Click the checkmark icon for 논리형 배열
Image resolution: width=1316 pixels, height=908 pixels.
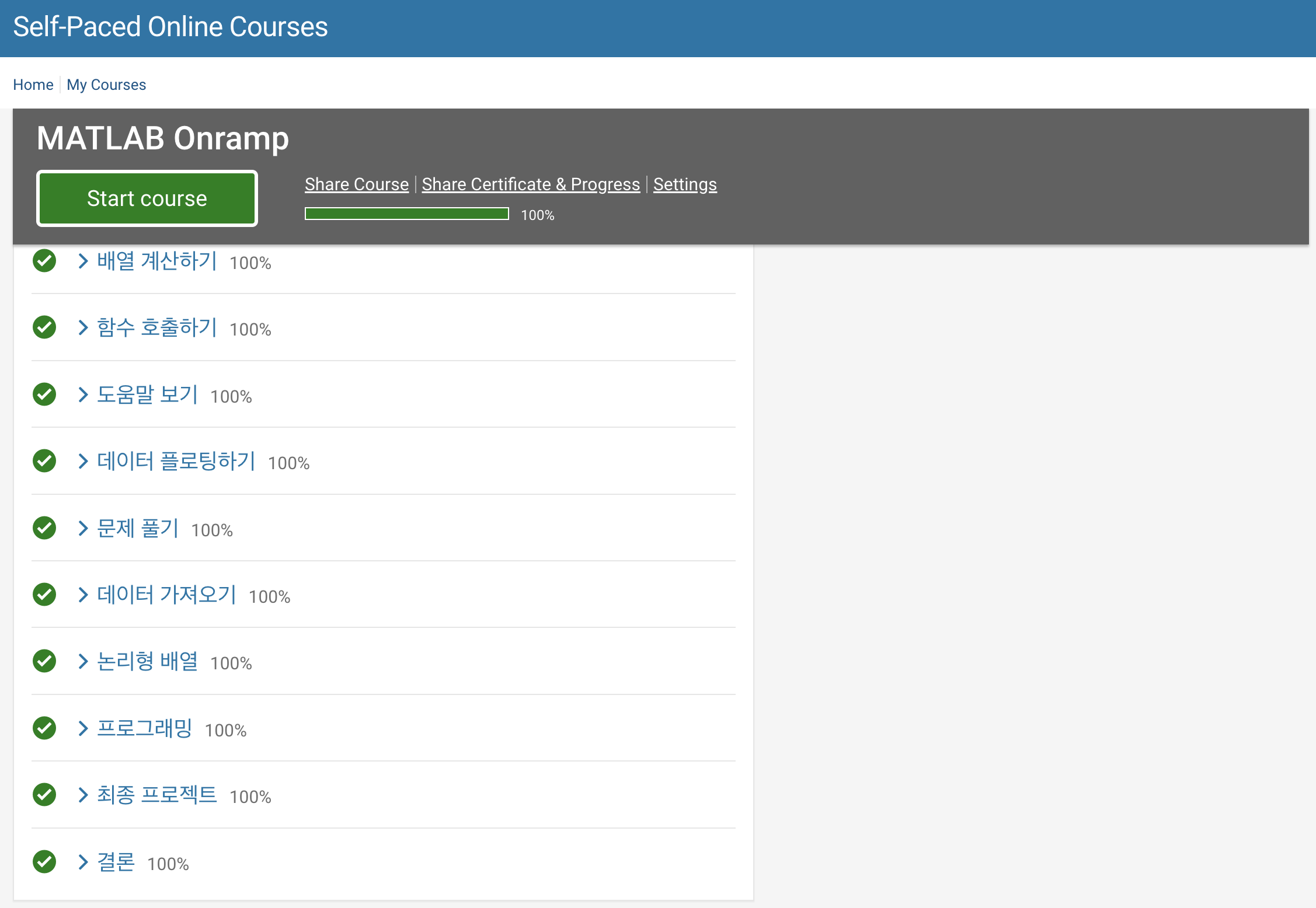[x=44, y=661]
